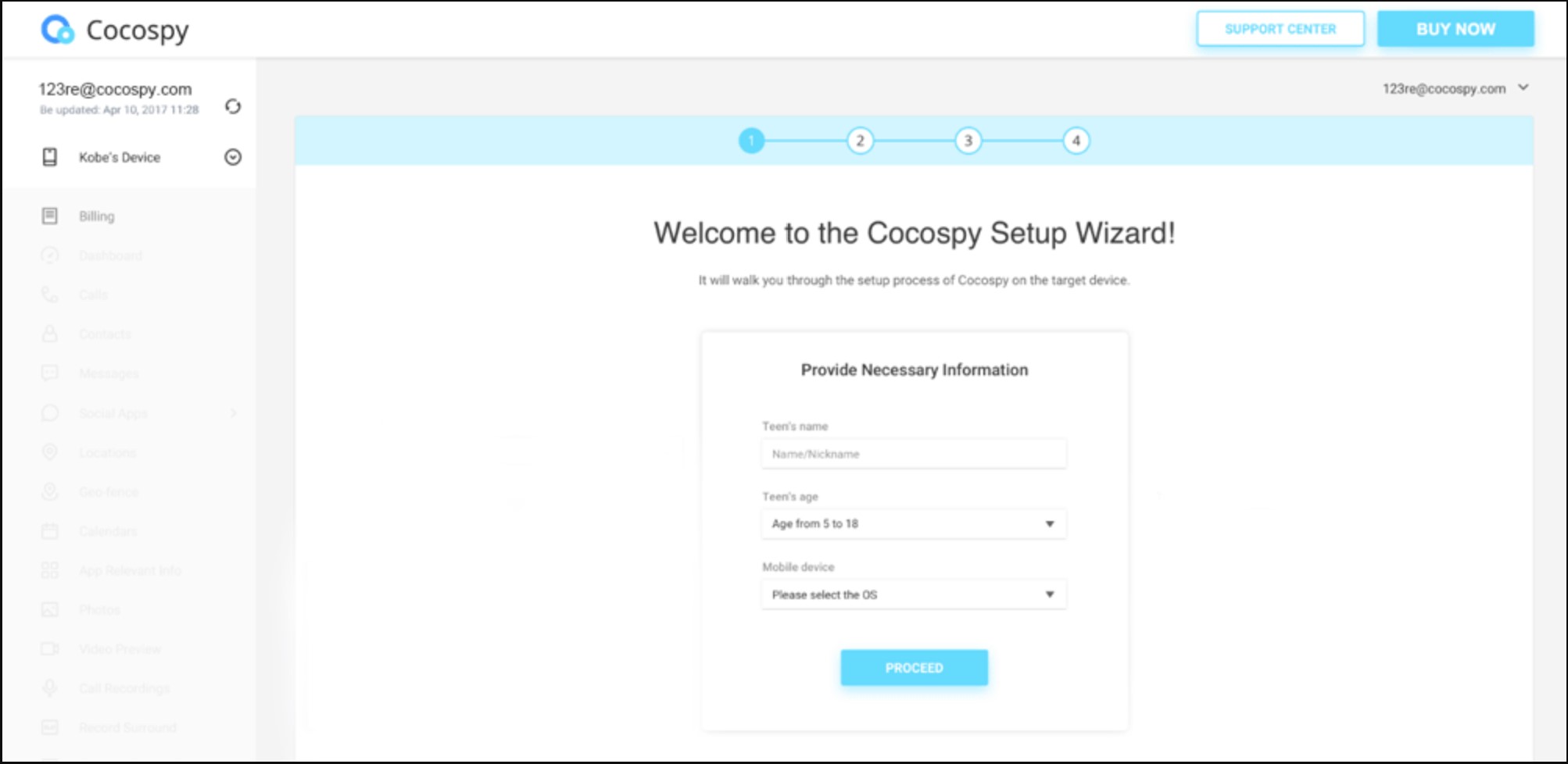1568x764 pixels.
Task: Click the PROCEED button
Action: [914, 668]
